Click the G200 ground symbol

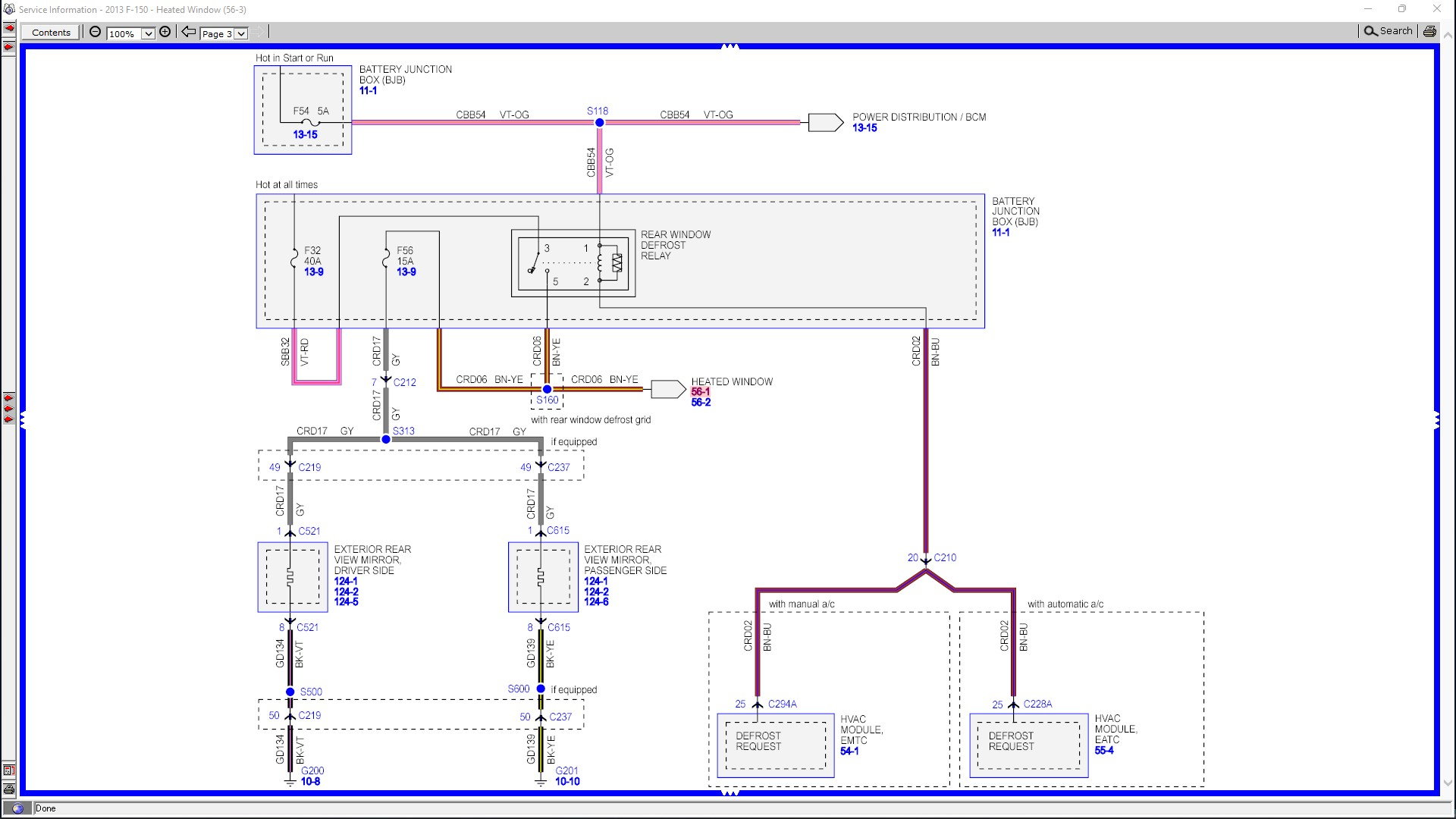pos(290,780)
